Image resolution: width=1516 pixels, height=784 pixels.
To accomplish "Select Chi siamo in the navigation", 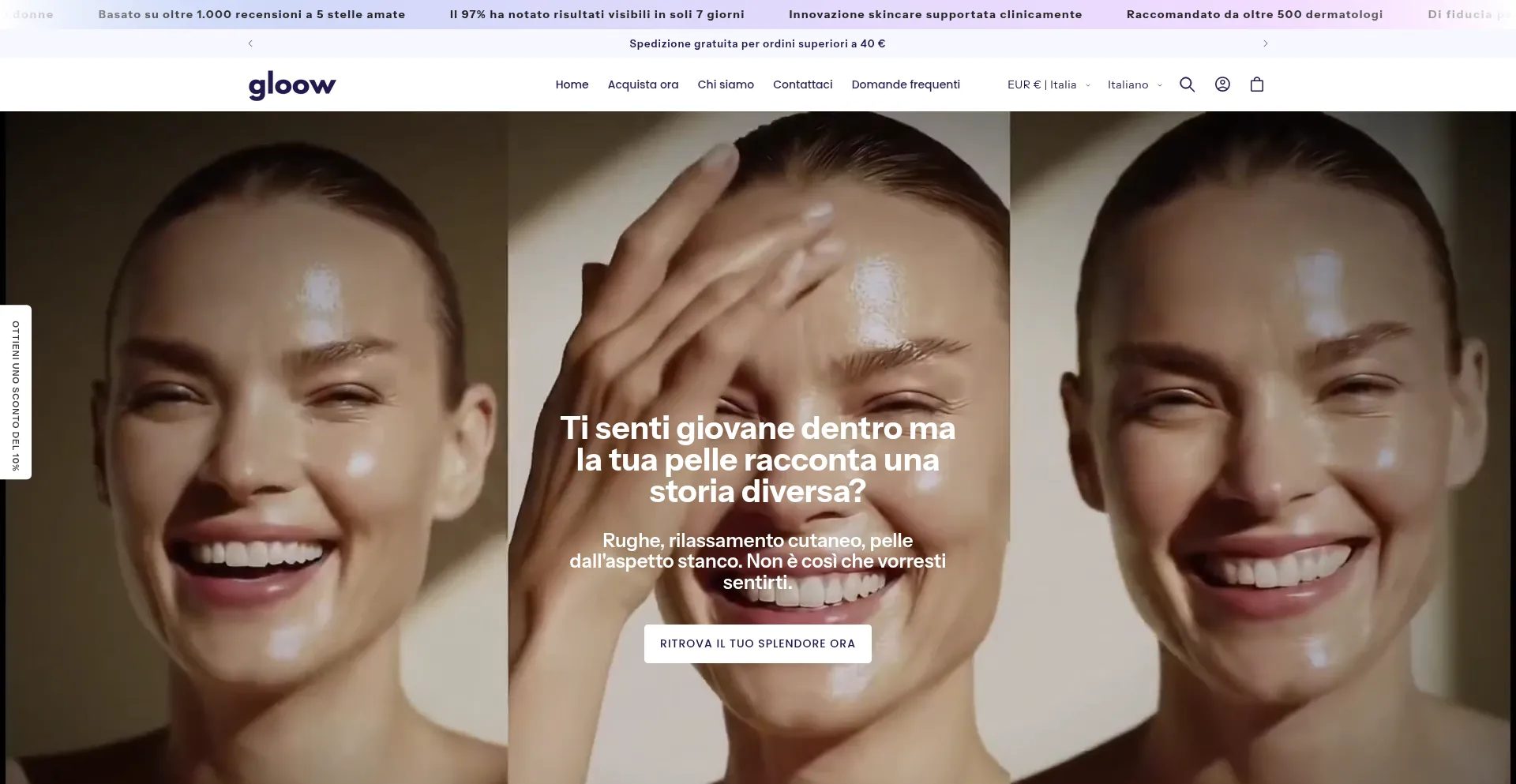I will click(x=726, y=84).
